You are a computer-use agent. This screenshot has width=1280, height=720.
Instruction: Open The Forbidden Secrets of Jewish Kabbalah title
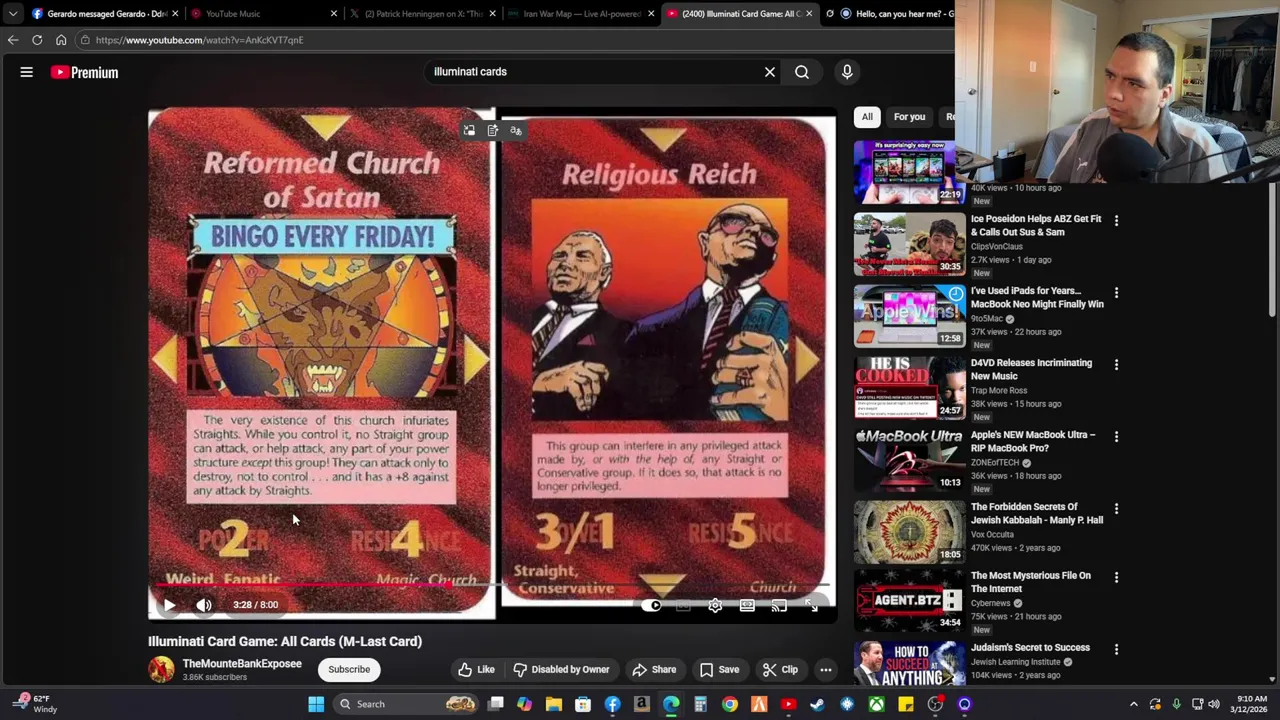pos(1037,514)
